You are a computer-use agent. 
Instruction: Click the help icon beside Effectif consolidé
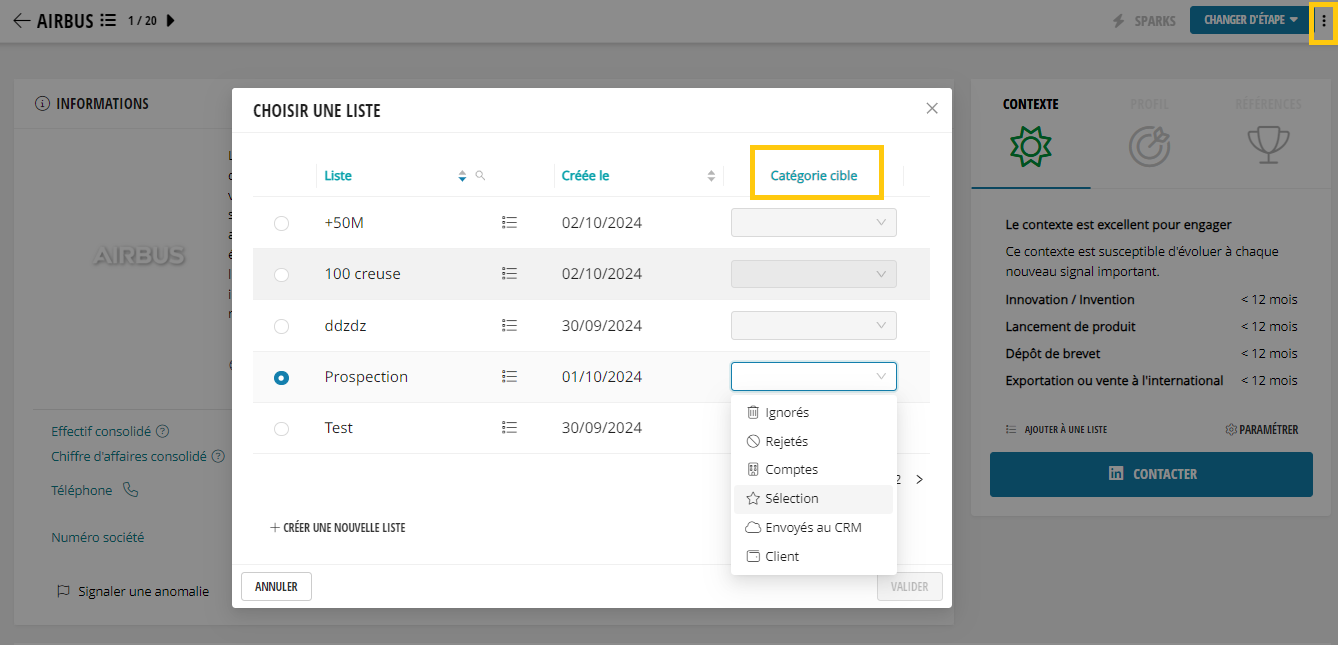(x=162, y=431)
